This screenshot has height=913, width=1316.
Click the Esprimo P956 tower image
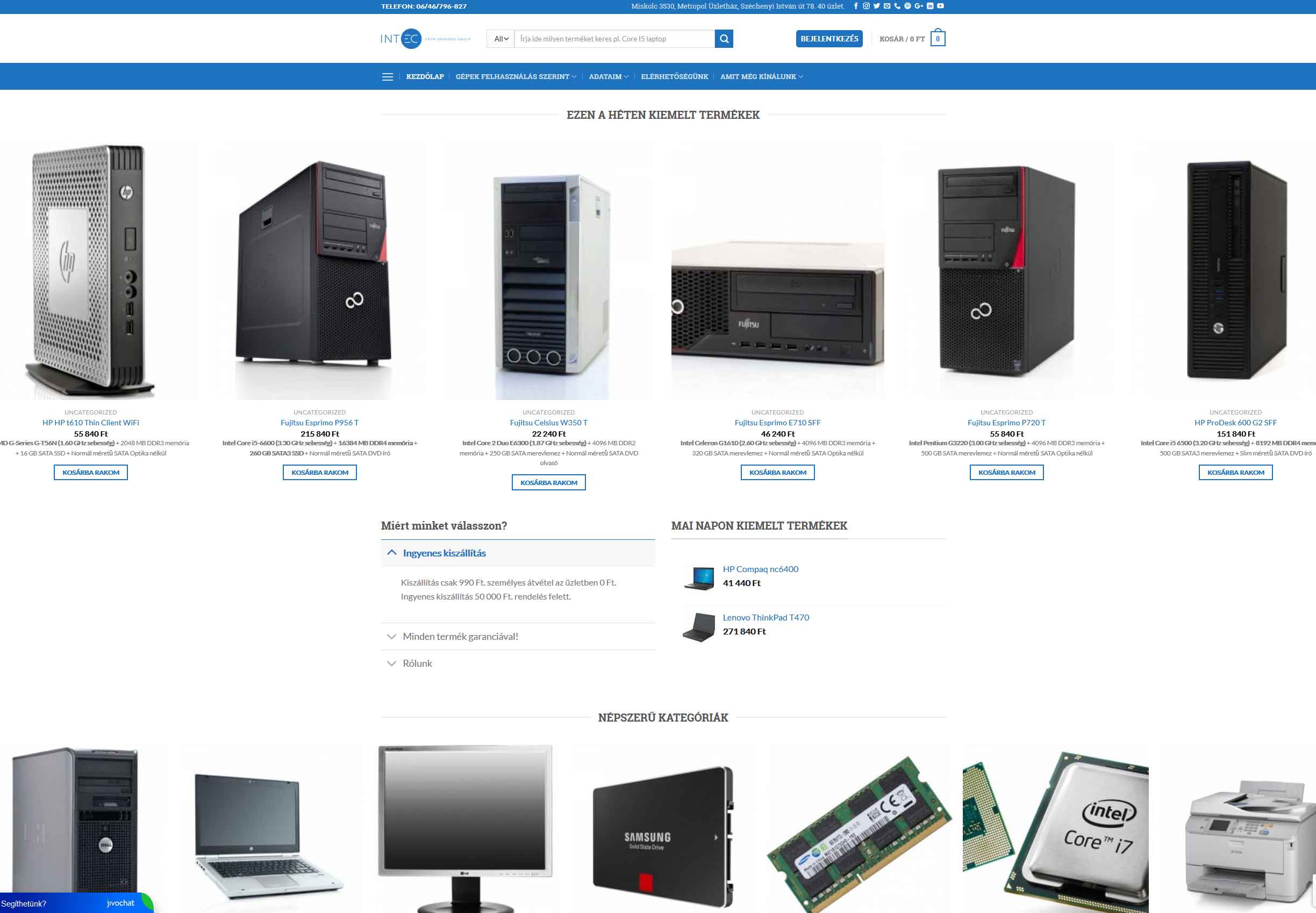320,270
